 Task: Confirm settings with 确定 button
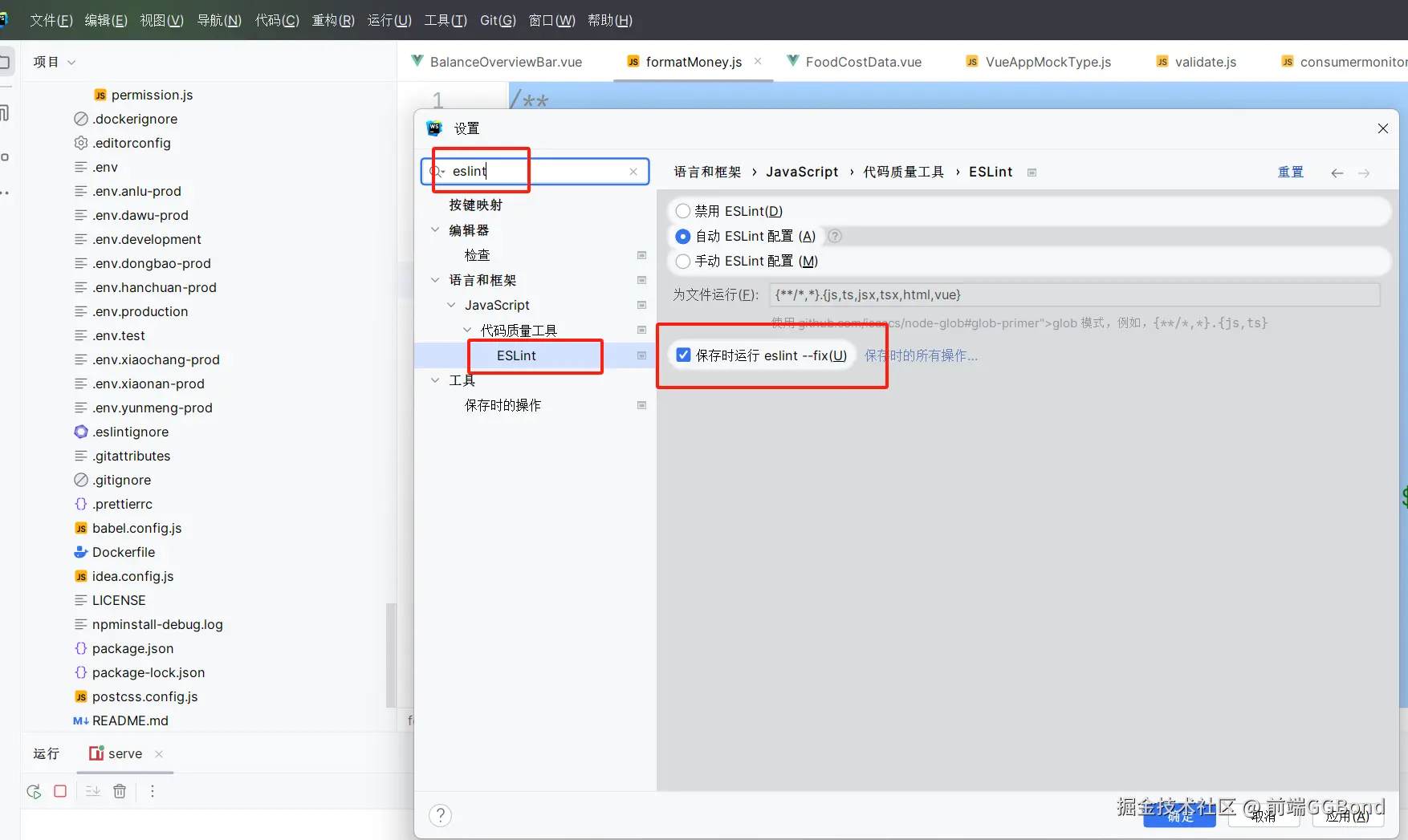click(1180, 816)
